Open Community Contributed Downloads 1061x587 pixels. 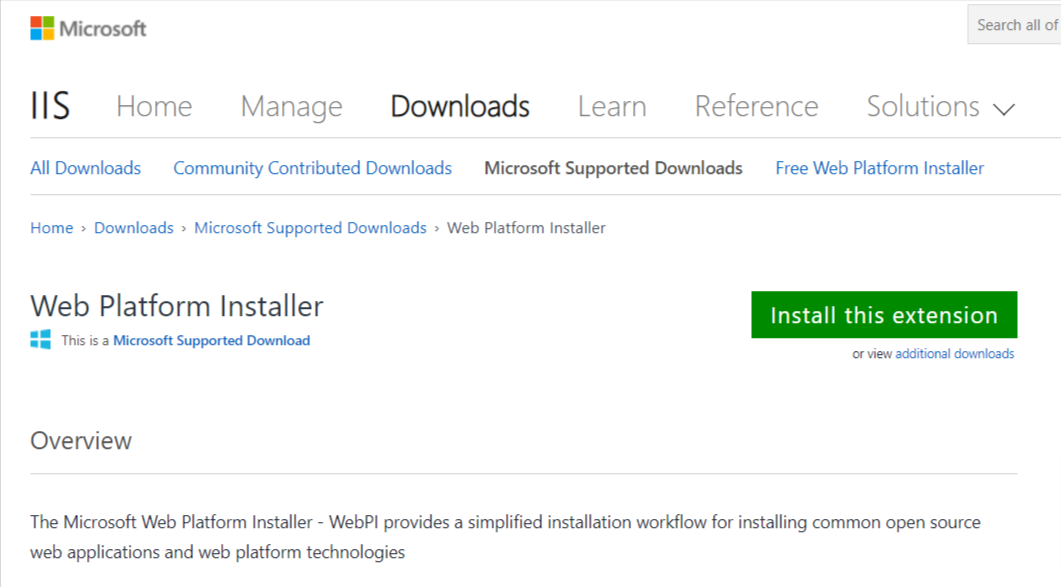pos(313,168)
